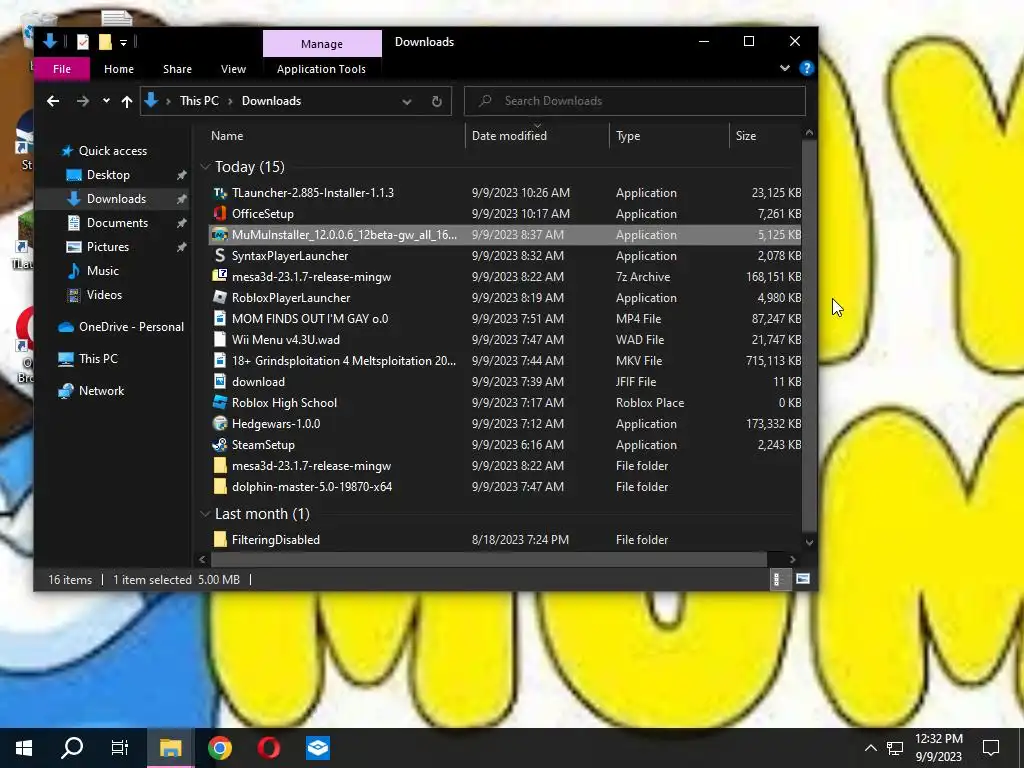Viewport: 1024px width, 768px height.
Task: Open Task View on the taskbar
Action: [x=120, y=748]
